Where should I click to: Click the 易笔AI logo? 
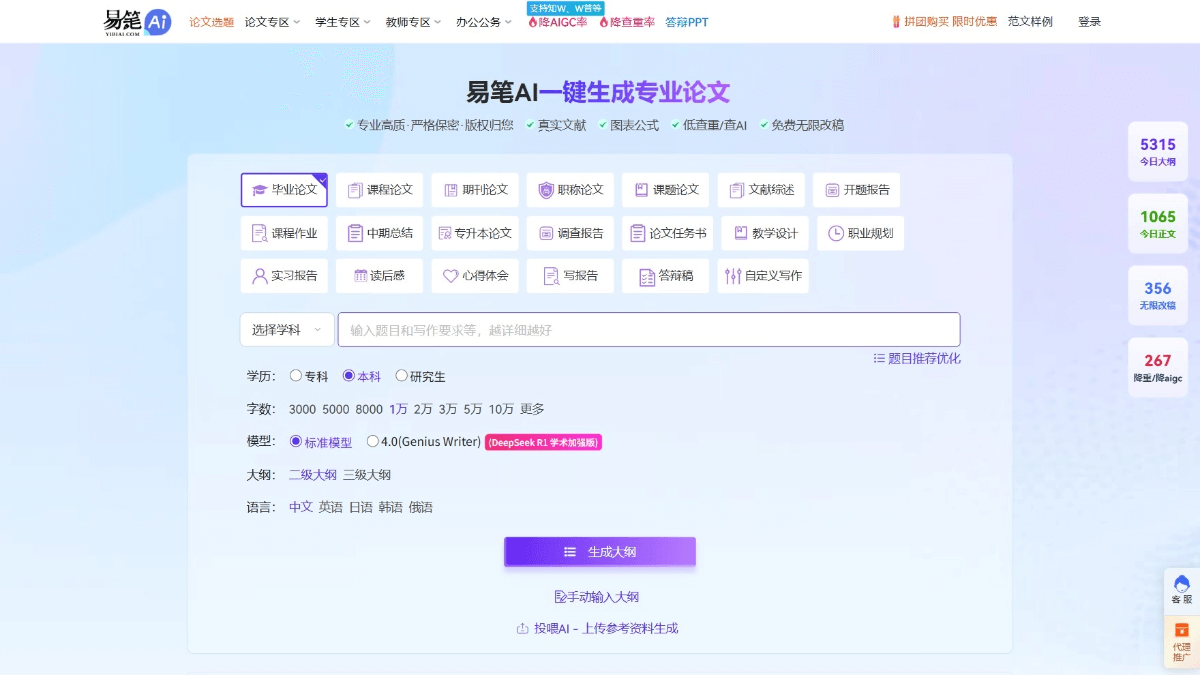137,21
